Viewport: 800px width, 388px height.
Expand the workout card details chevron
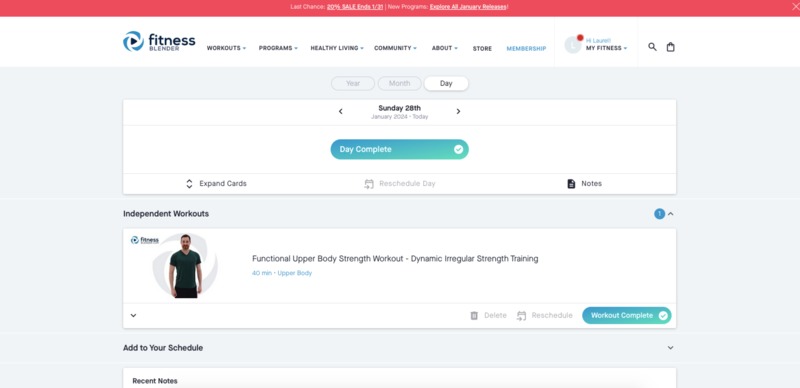[x=133, y=316]
